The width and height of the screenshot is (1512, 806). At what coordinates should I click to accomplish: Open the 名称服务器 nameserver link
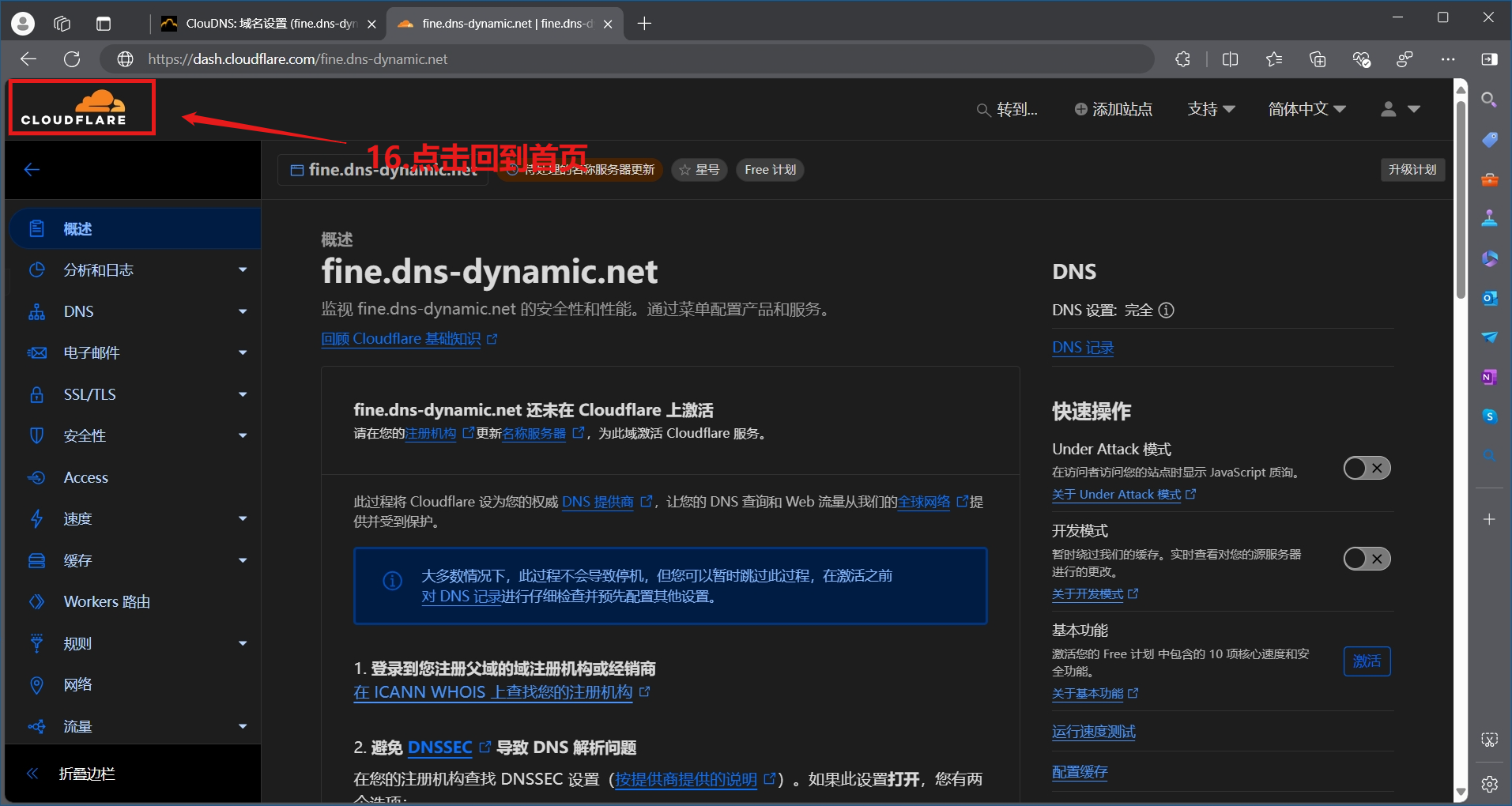[534, 433]
